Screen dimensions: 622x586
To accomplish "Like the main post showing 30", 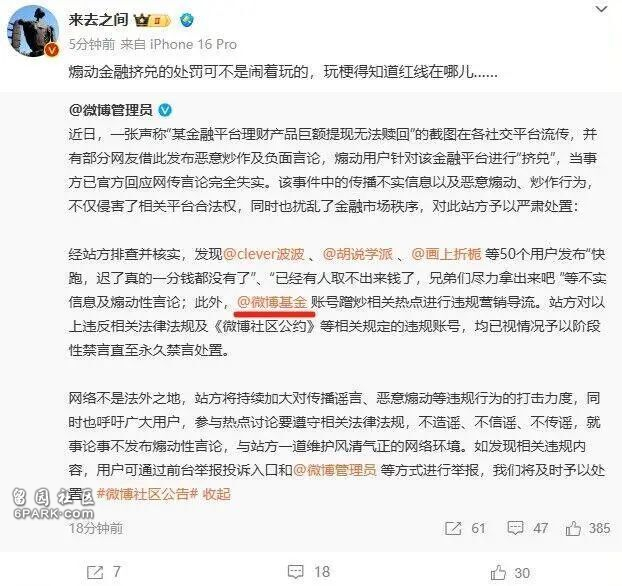I will [498, 572].
